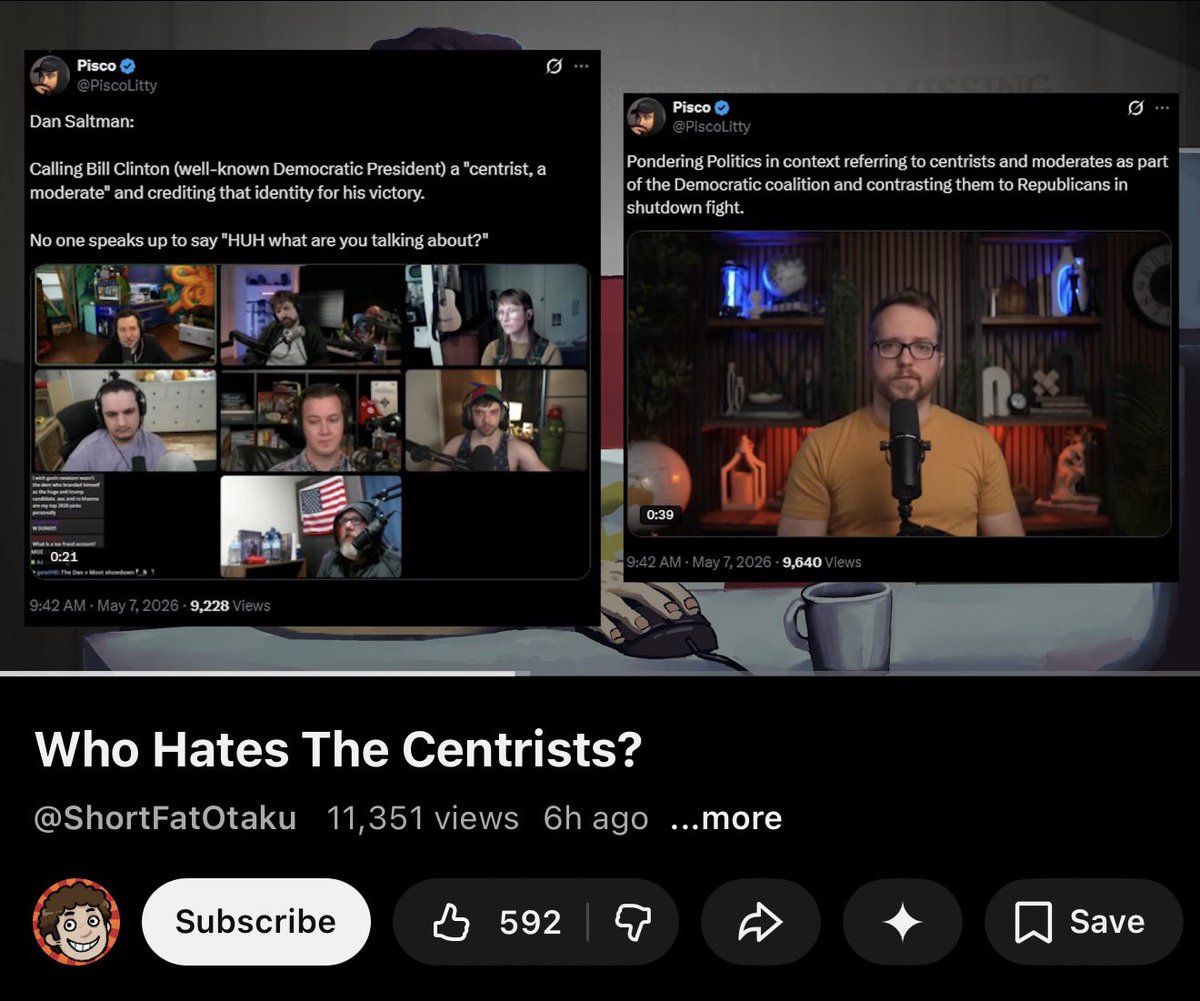The width and height of the screenshot is (1200, 1001).
Task: Share the video using arrow icon
Action: [x=761, y=921]
